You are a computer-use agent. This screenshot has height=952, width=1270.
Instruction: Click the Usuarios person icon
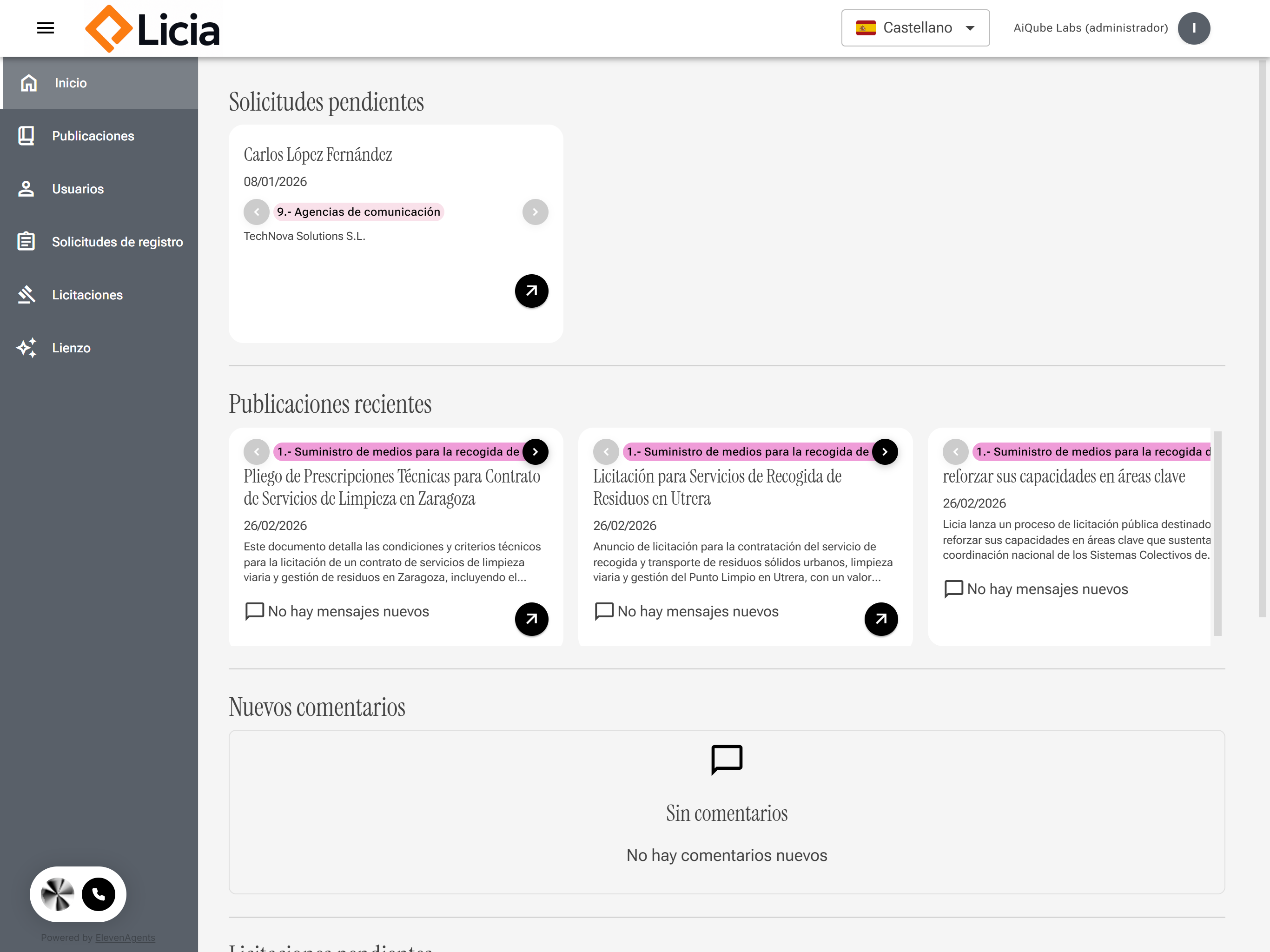[x=26, y=188]
